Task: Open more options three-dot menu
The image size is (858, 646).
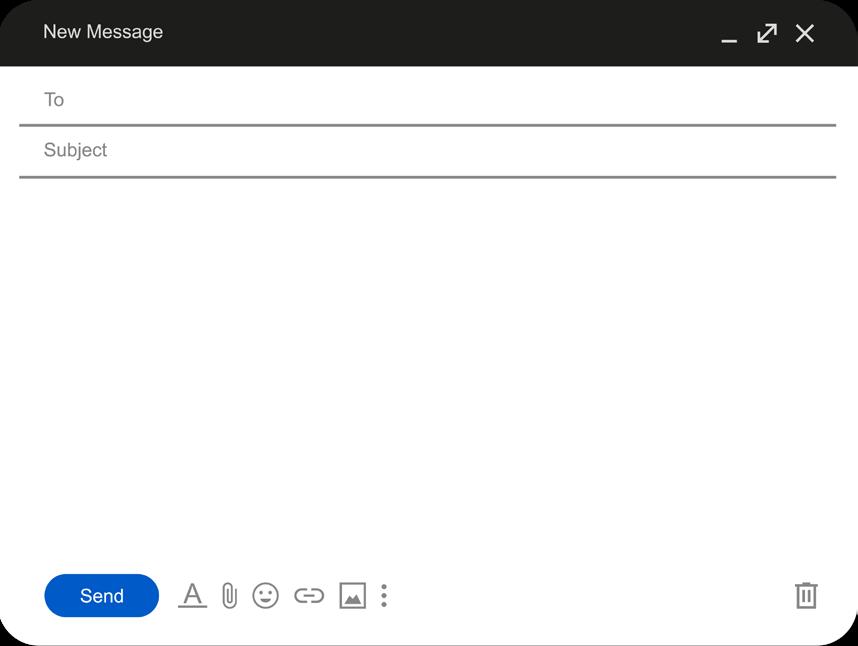Action: click(384, 596)
